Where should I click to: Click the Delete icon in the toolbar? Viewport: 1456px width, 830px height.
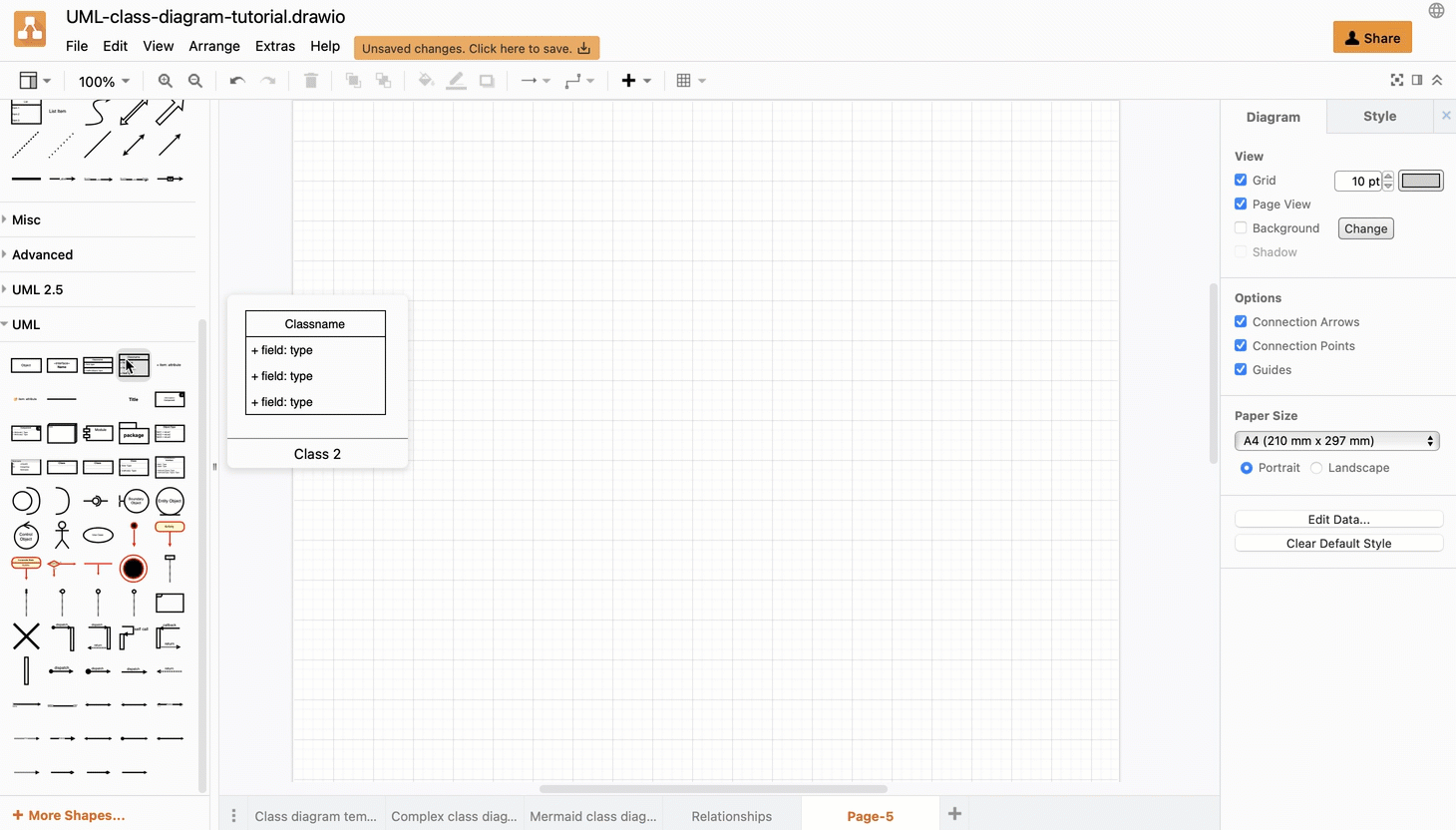310,81
